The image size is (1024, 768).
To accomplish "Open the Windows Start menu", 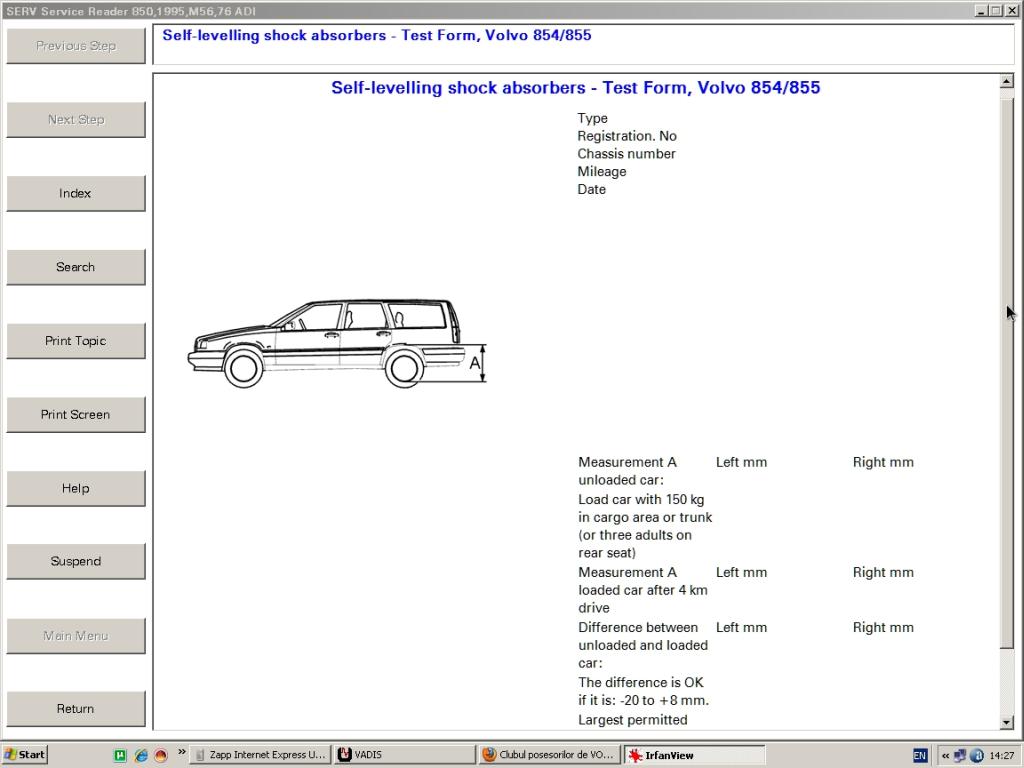I will [25, 755].
